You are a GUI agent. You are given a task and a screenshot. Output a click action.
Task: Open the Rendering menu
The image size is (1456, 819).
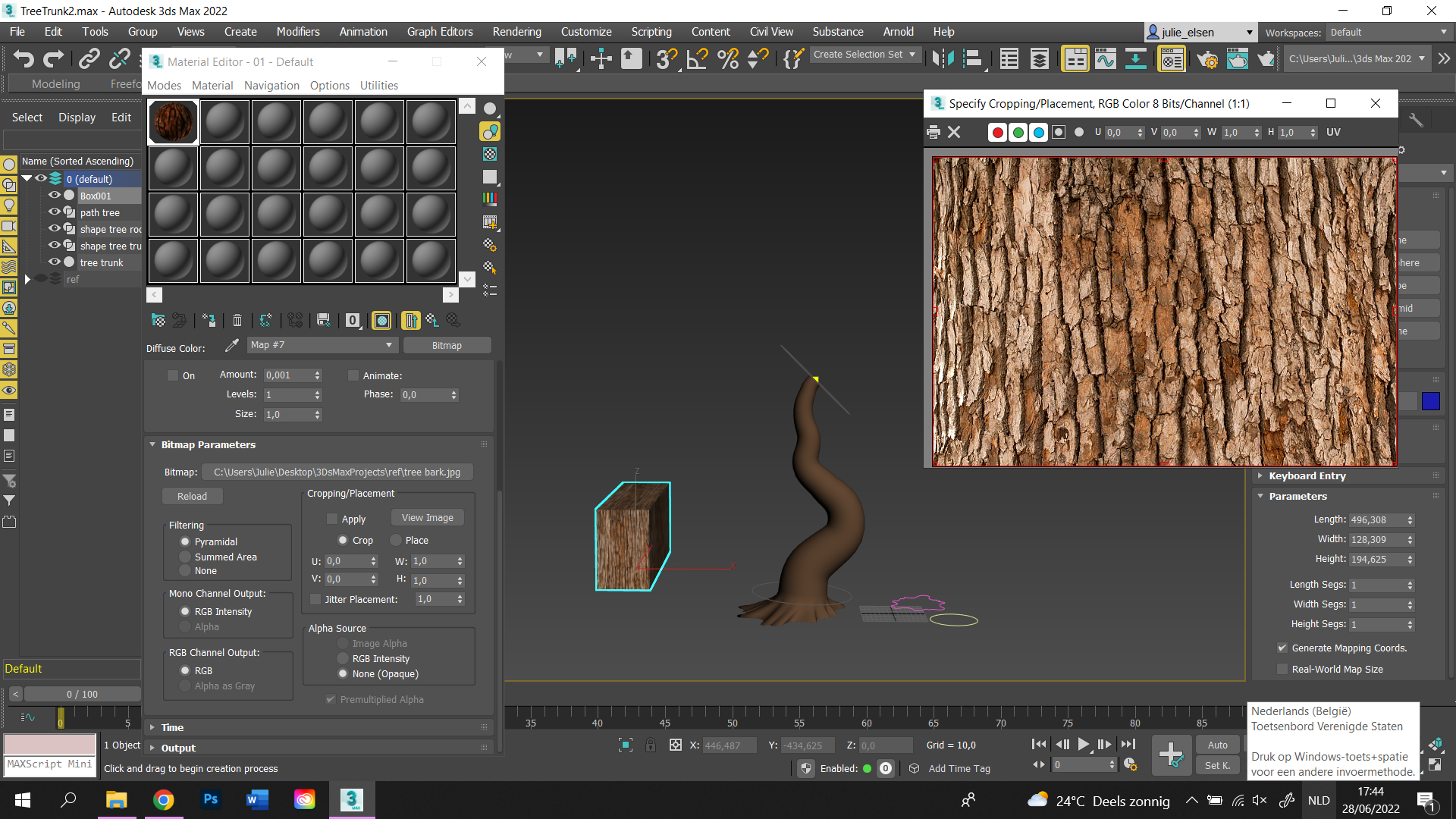(x=516, y=31)
